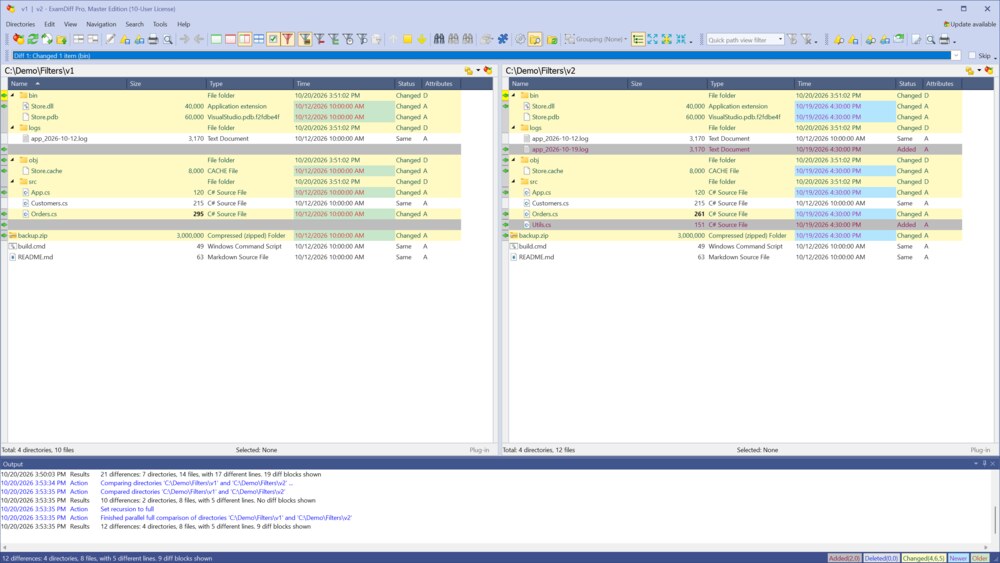
Task: Toggle the show-both-panes split view icon
Action: coord(244,40)
